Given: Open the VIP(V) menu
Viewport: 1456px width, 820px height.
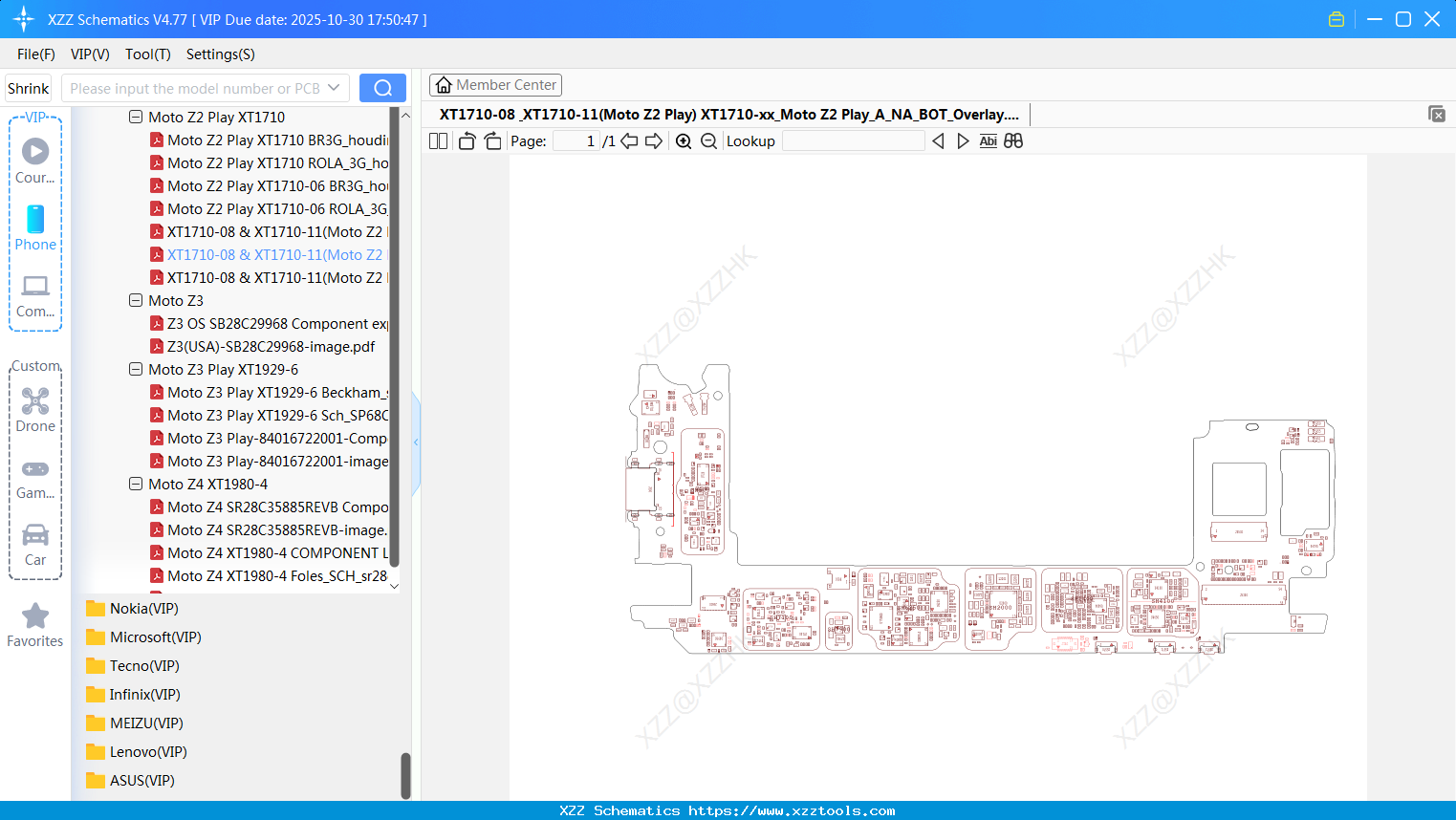Looking at the screenshot, I should click(90, 54).
